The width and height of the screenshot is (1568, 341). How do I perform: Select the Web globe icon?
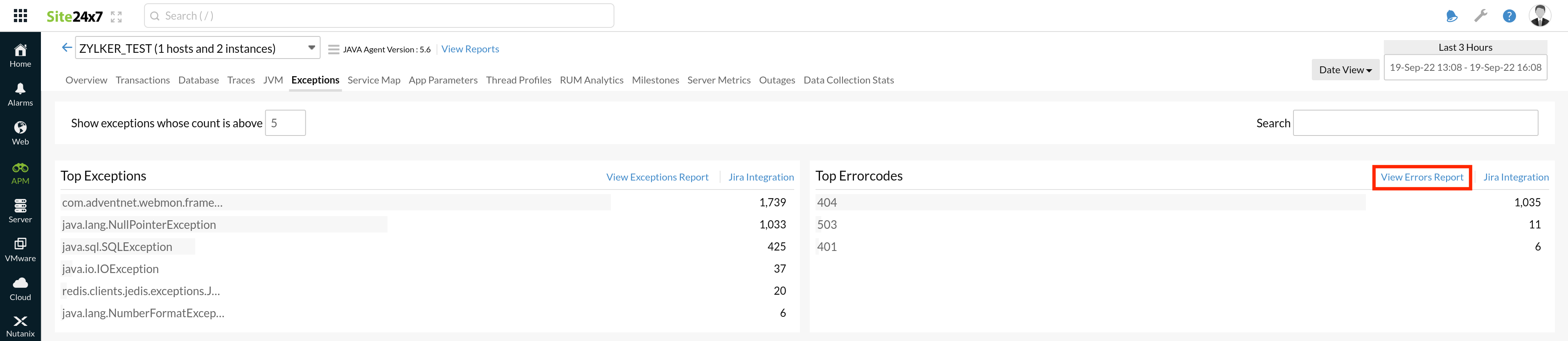point(20,128)
